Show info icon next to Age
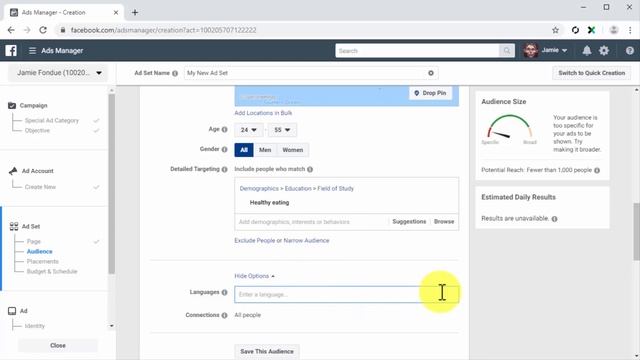Image resolution: width=640 pixels, height=360 pixels. 224,129
